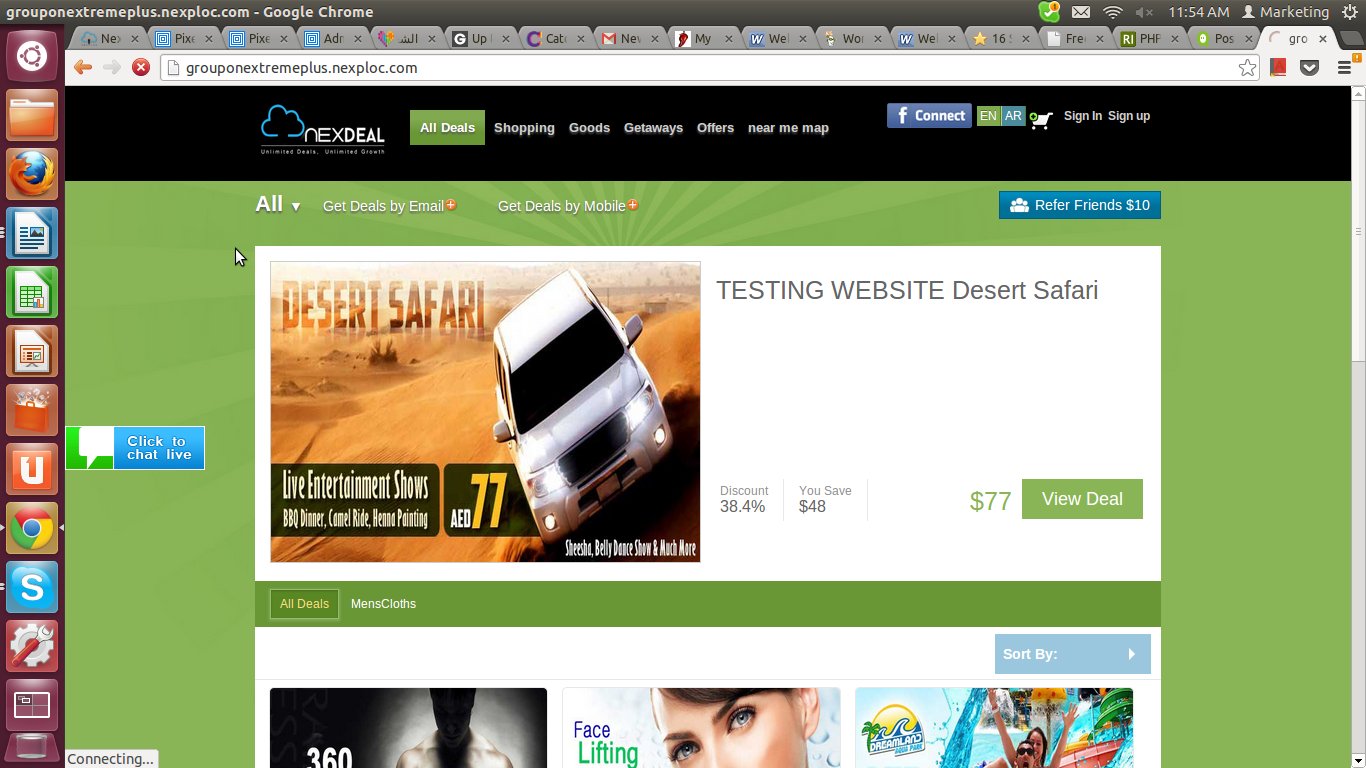This screenshot has height=768, width=1366.
Task: Click the Trash icon in the launcher
Action: [32, 750]
